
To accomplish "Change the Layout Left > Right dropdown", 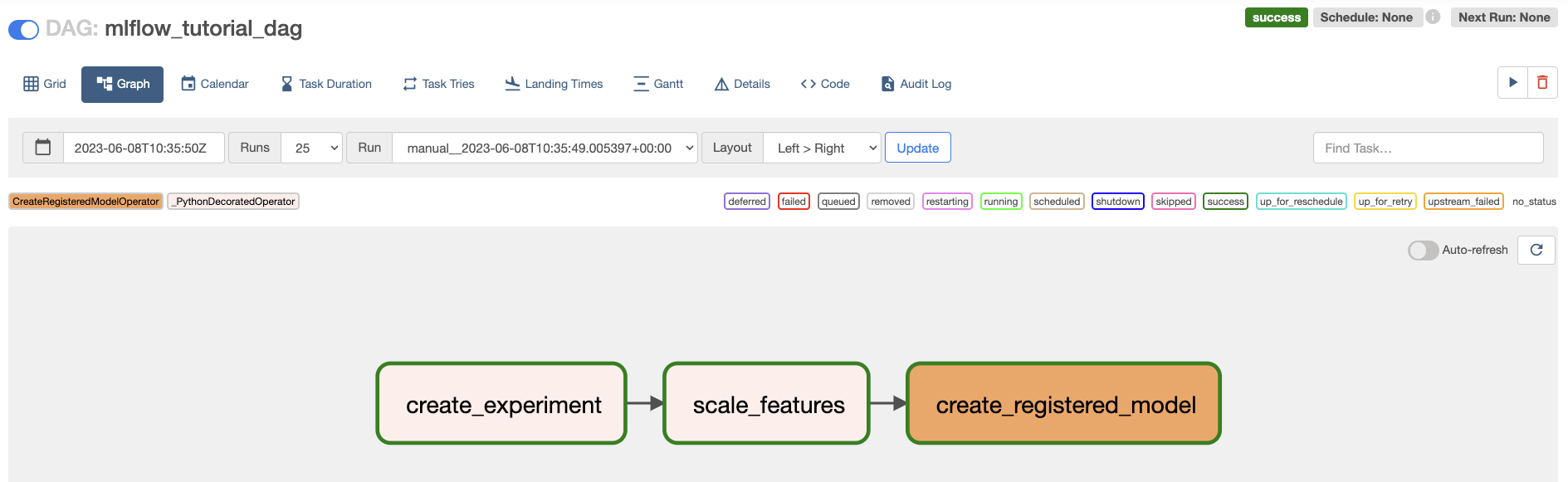I will pyautogui.click(x=822, y=148).
